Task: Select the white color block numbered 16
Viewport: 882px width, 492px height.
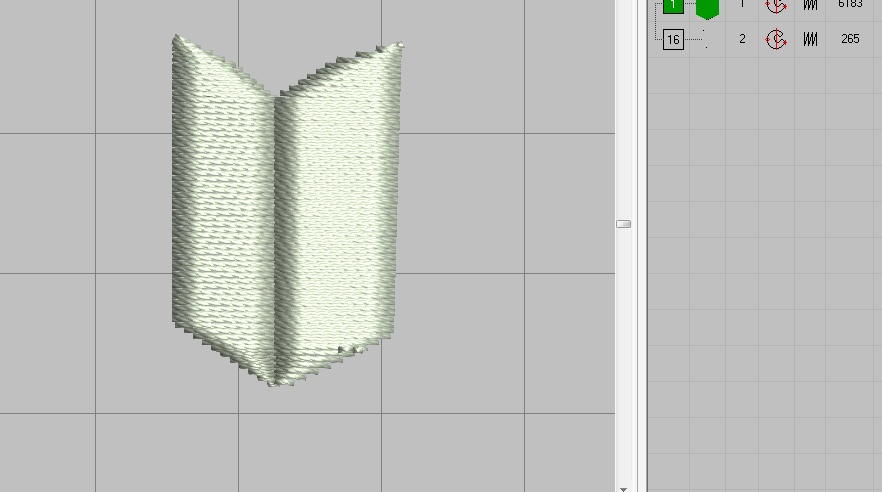Action: [673, 39]
